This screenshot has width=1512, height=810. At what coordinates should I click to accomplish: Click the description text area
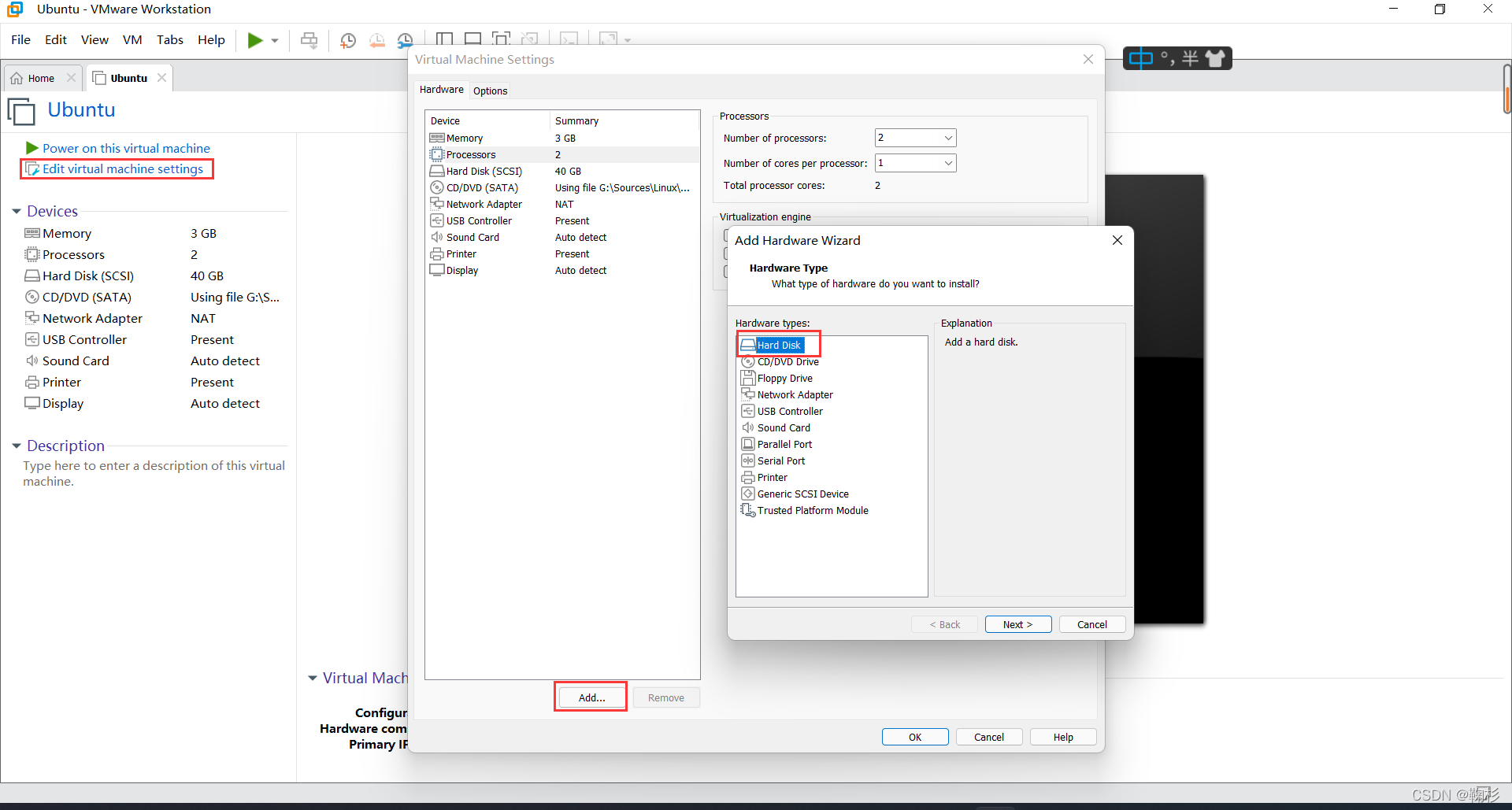(x=154, y=473)
